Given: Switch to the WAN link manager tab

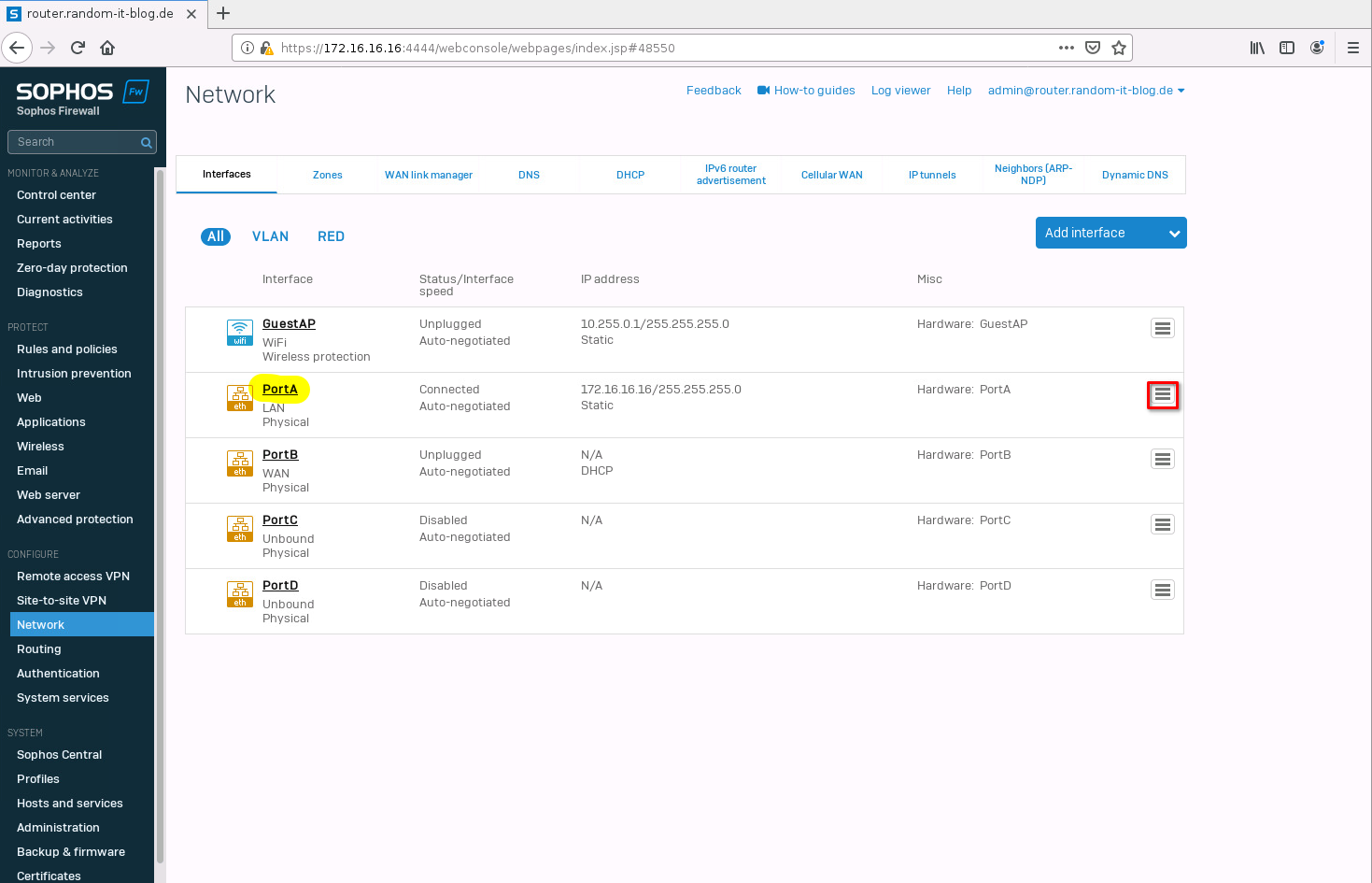Looking at the screenshot, I should coord(429,175).
